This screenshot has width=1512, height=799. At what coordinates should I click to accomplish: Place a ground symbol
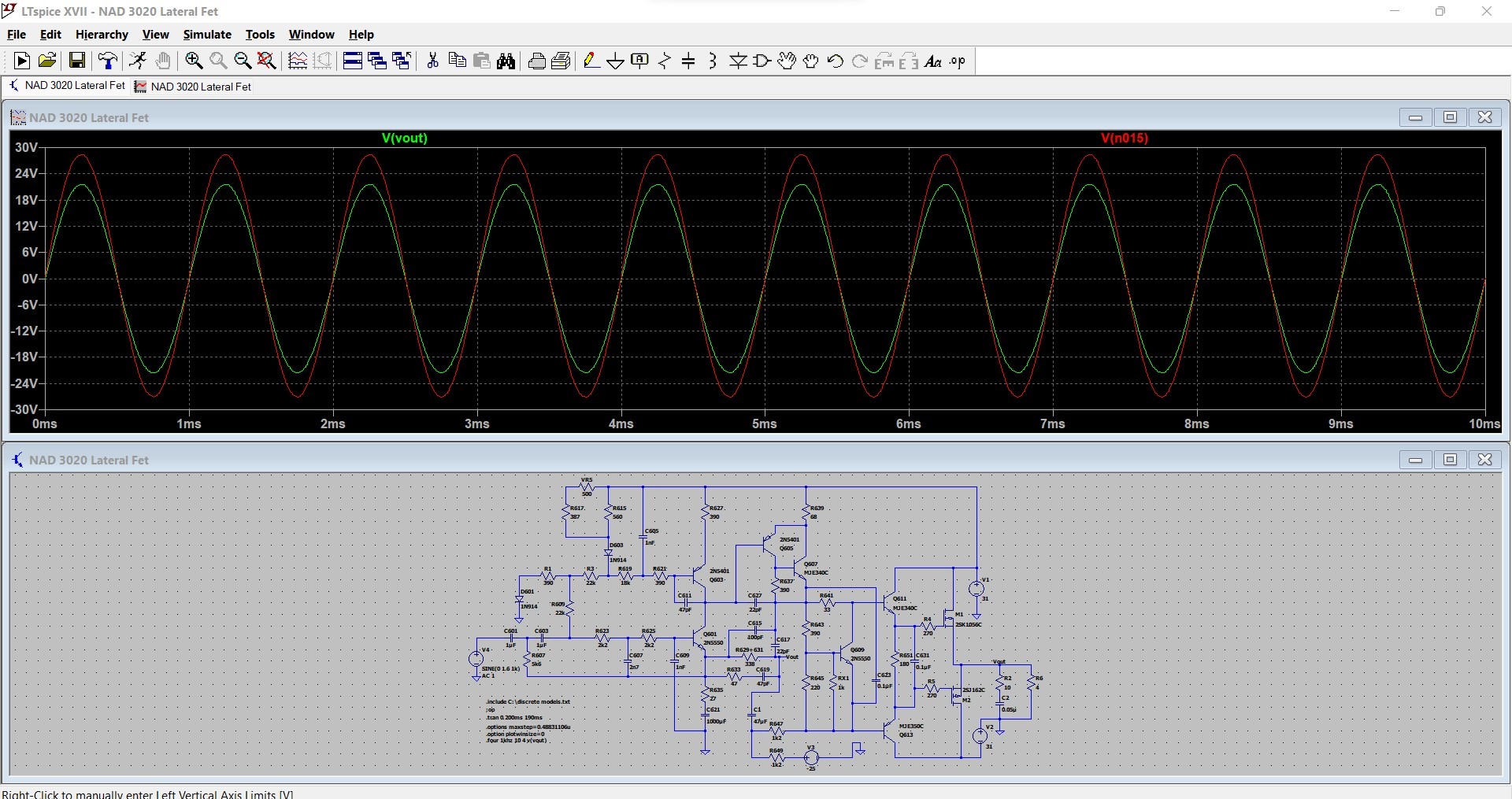tap(616, 61)
